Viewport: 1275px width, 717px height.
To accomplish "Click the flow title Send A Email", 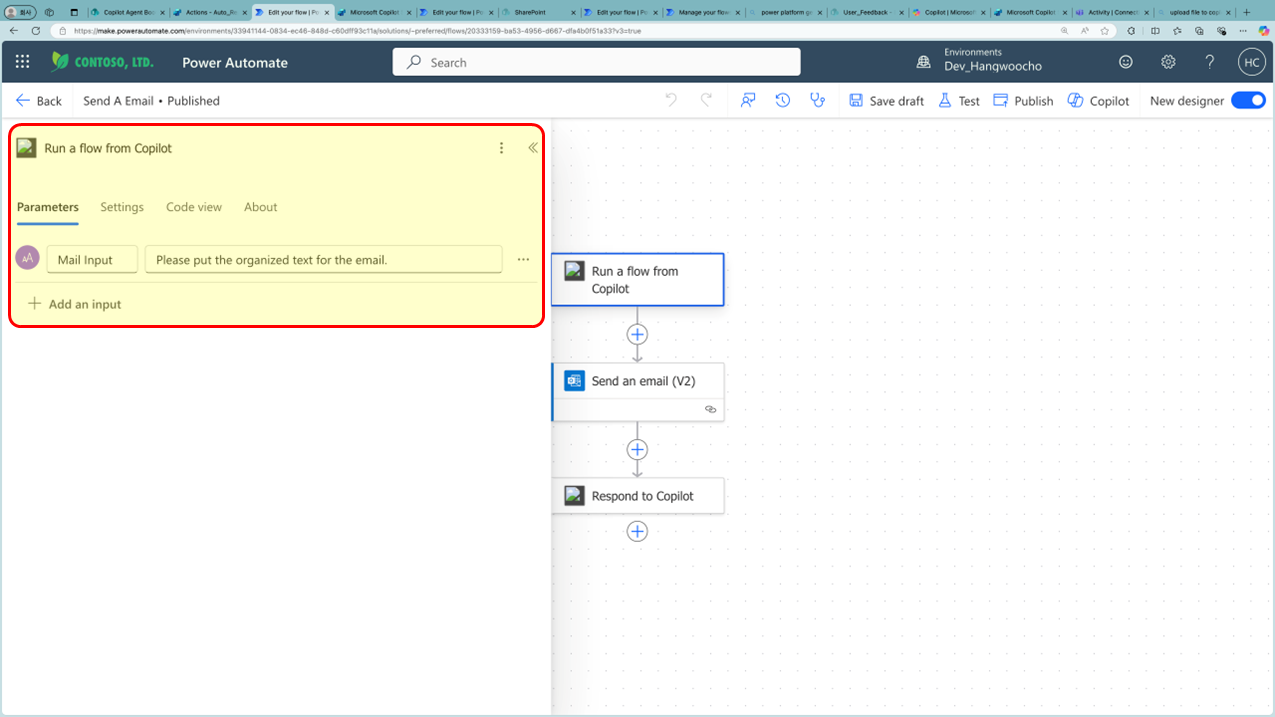I will 118,101.
